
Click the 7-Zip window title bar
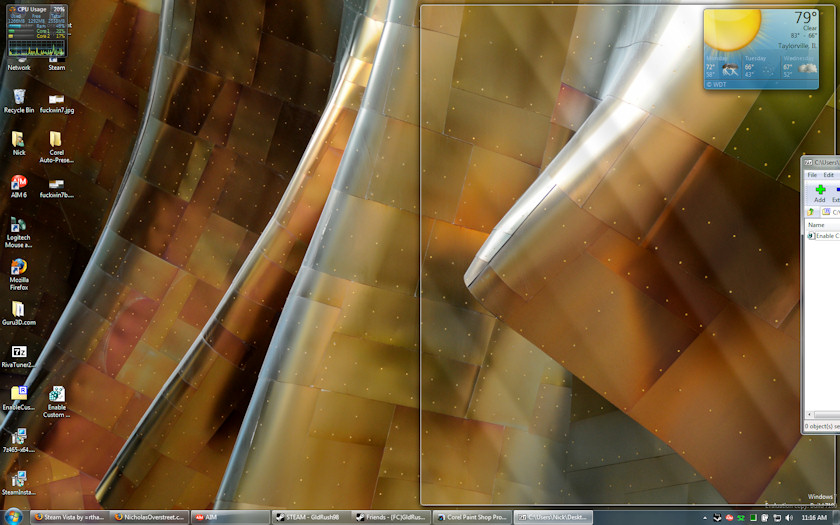pos(823,162)
